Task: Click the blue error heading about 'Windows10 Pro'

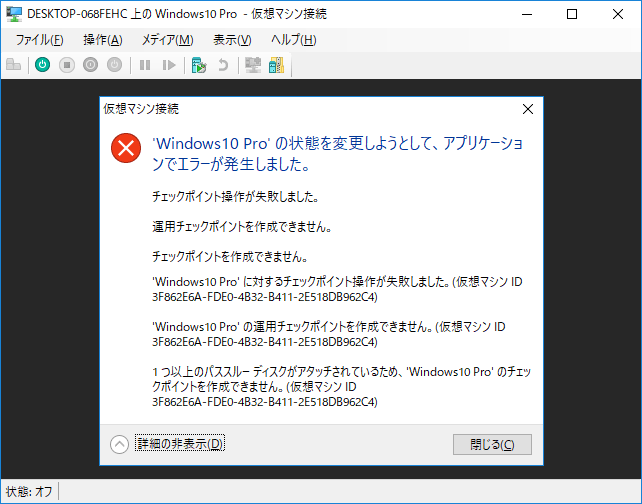Action: coord(337,154)
